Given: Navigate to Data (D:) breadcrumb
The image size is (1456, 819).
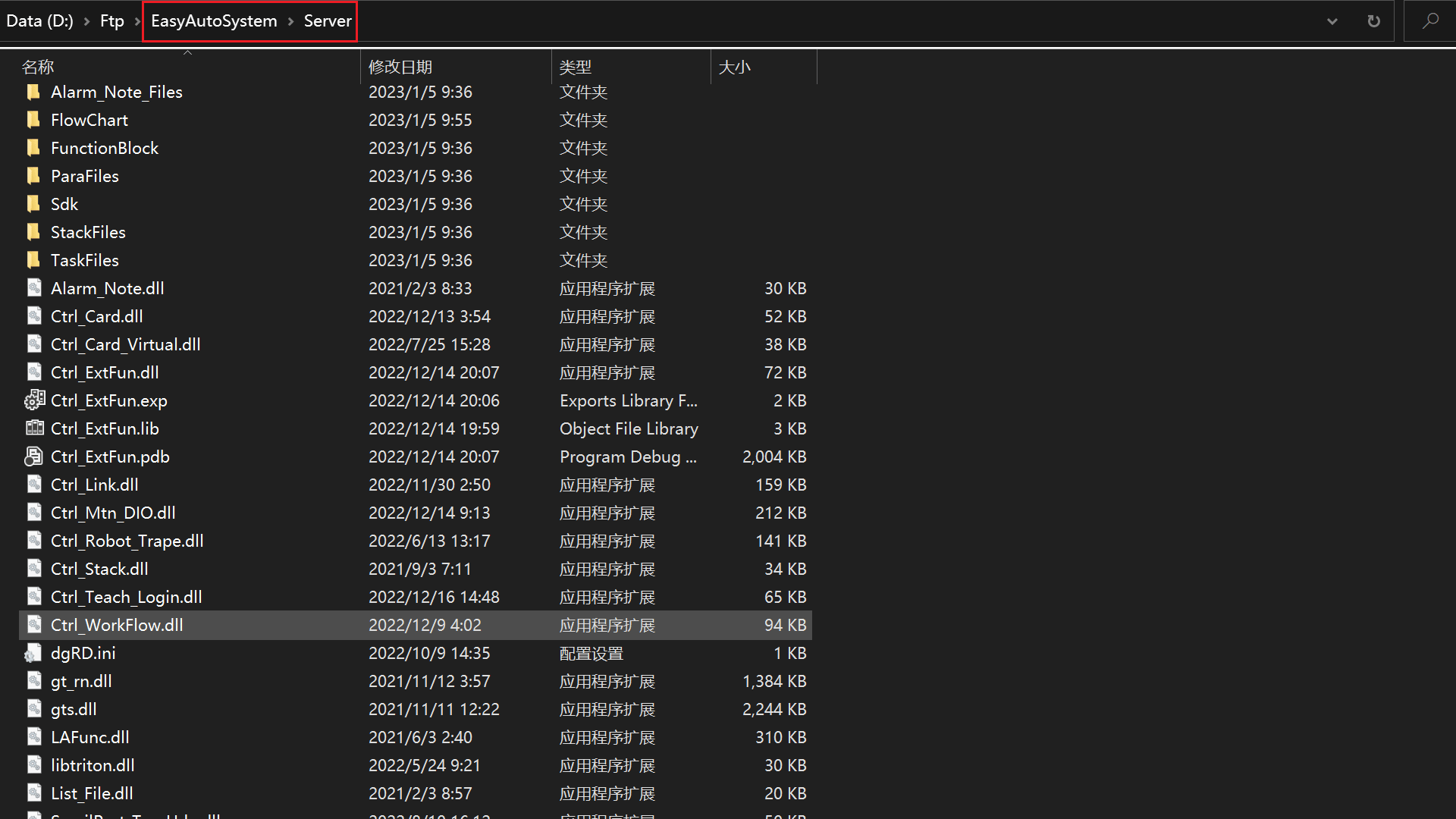Looking at the screenshot, I should pyautogui.click(x=39, y=21).
